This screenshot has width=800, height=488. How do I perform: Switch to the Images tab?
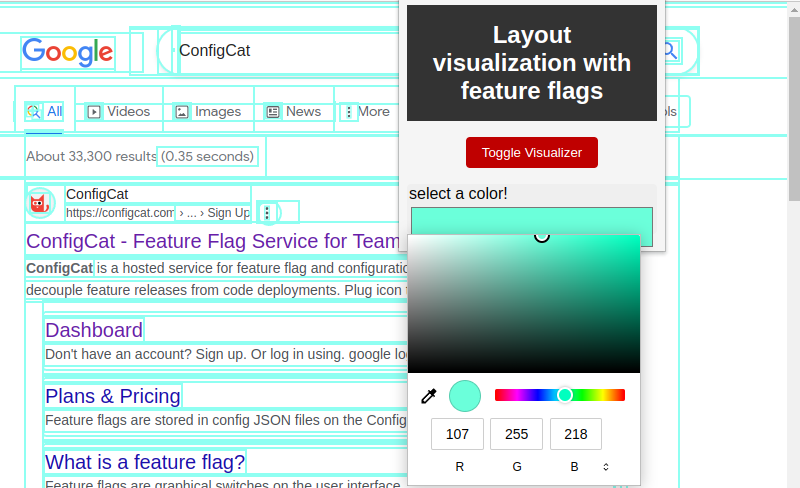pos(208,112)
